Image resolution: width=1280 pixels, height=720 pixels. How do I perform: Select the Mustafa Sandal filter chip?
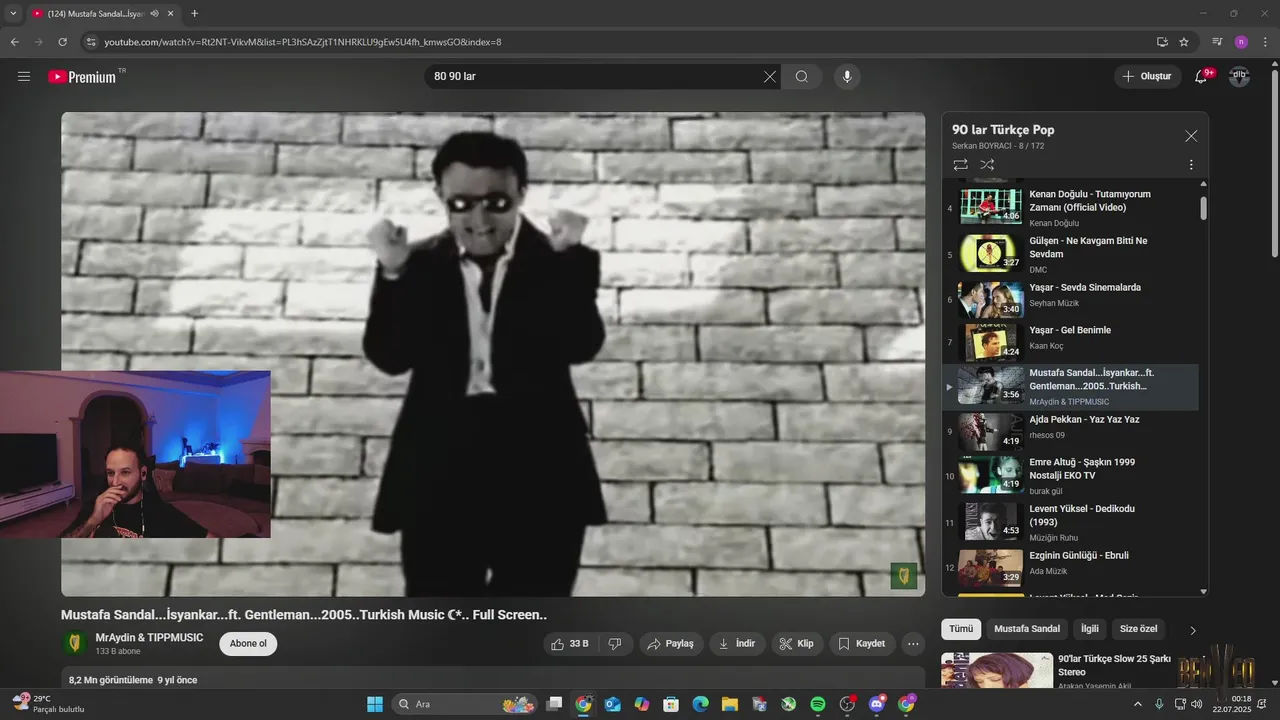(1027, 629)
